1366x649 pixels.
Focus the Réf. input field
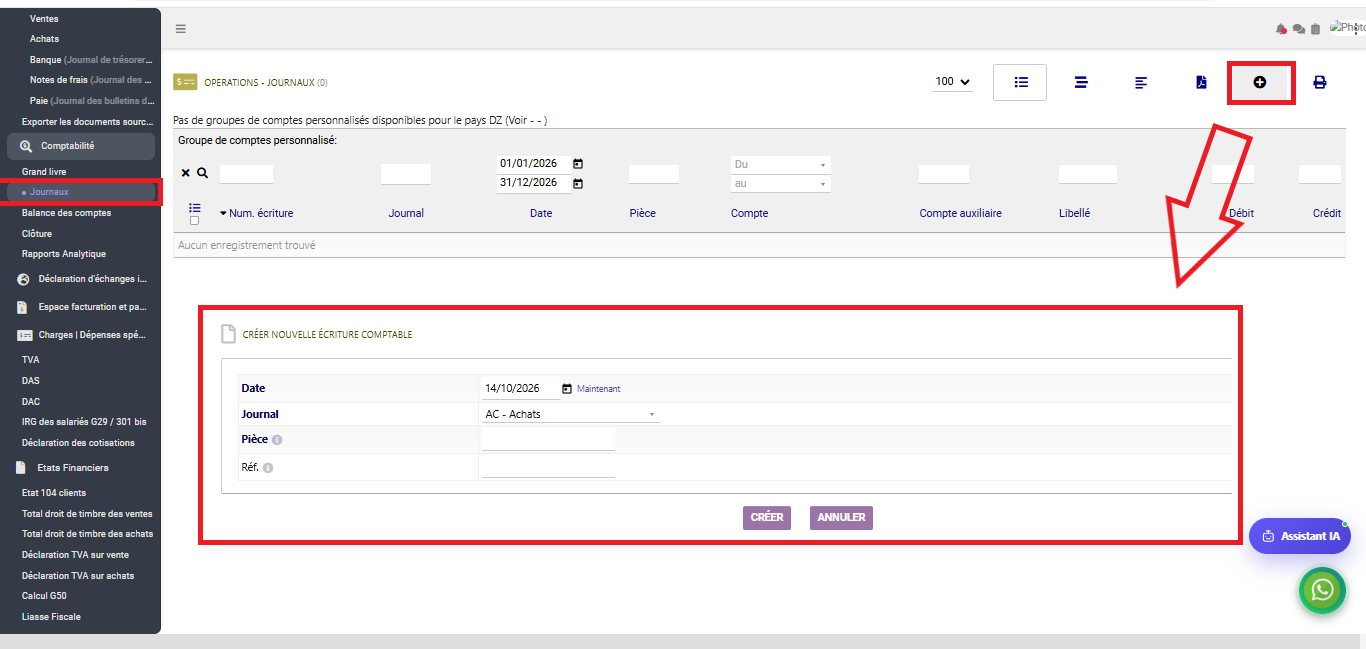548,467
